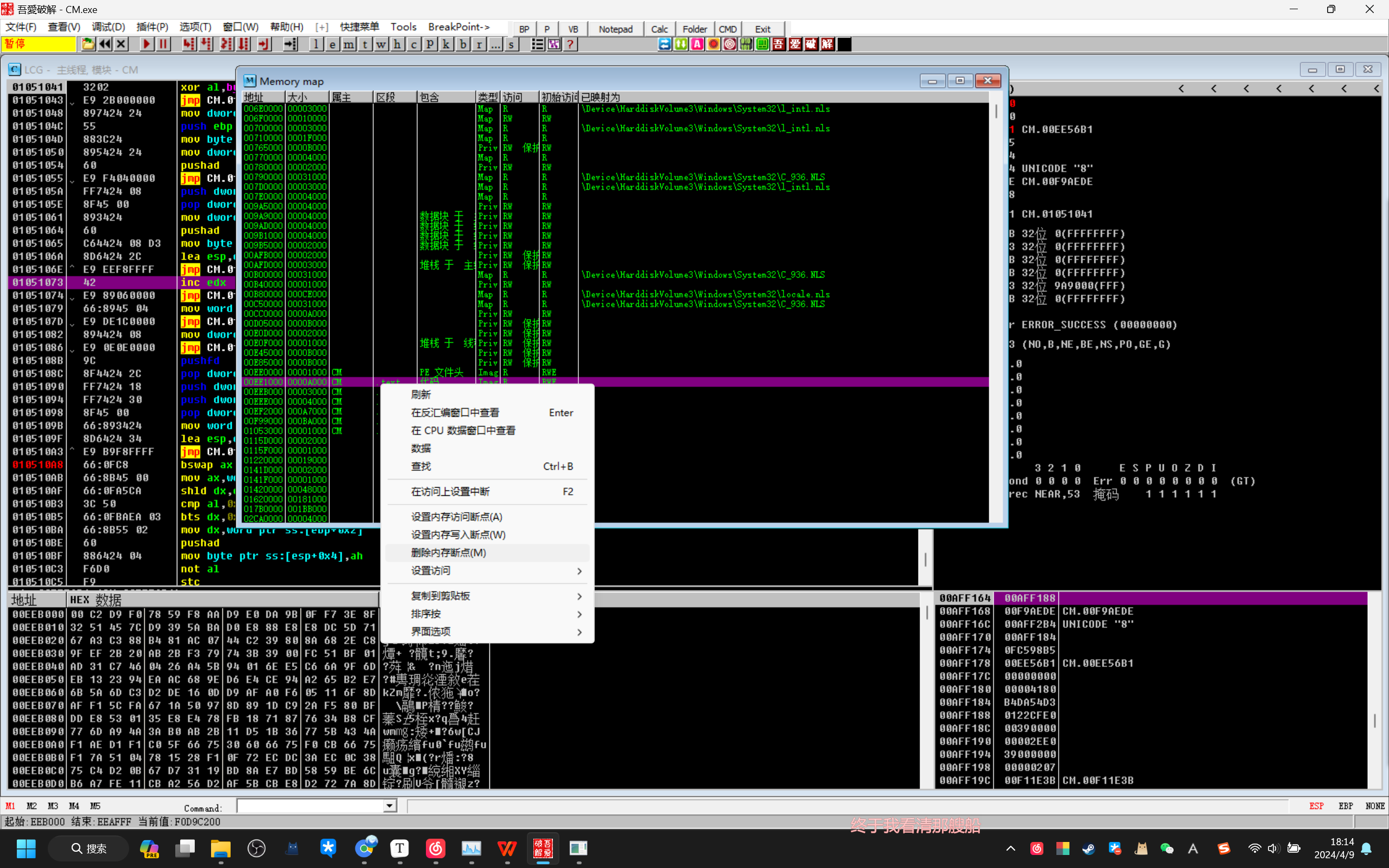Screen dimensions: 1389x868
Task: Click in the Command input field
Action: pos(310,806)
